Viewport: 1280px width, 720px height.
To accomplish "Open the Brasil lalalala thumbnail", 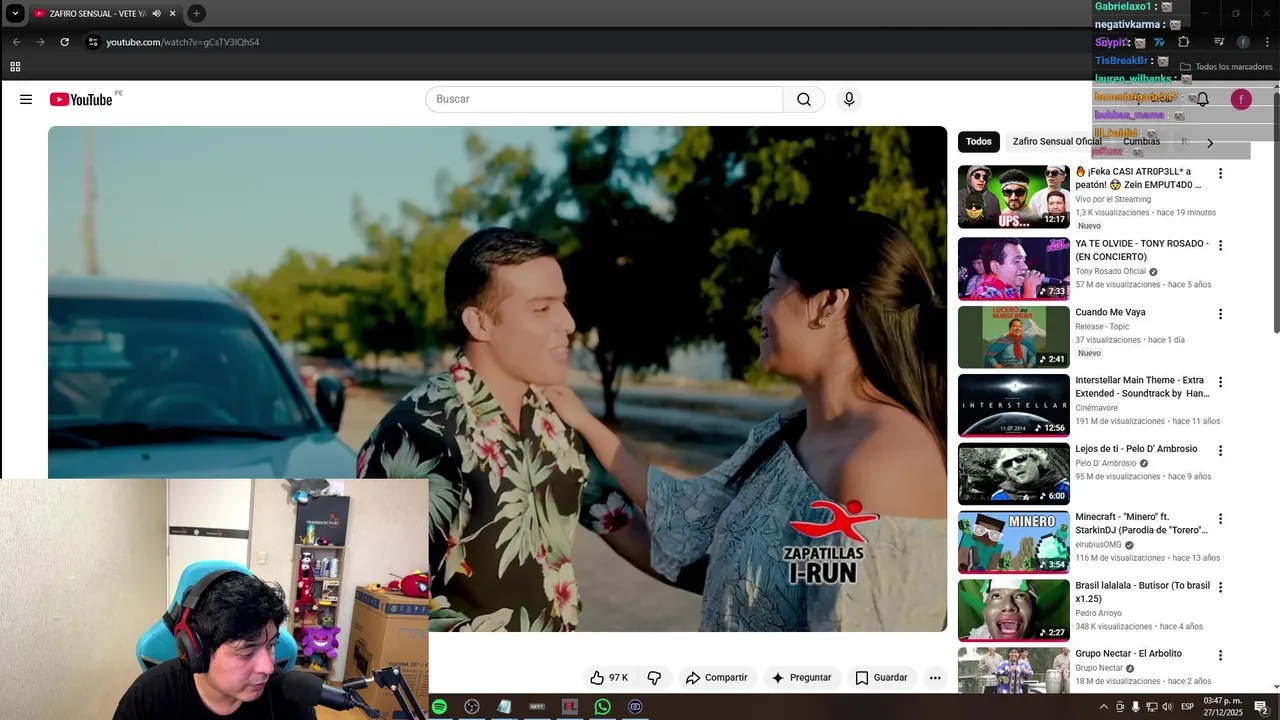I will 1014,610.
